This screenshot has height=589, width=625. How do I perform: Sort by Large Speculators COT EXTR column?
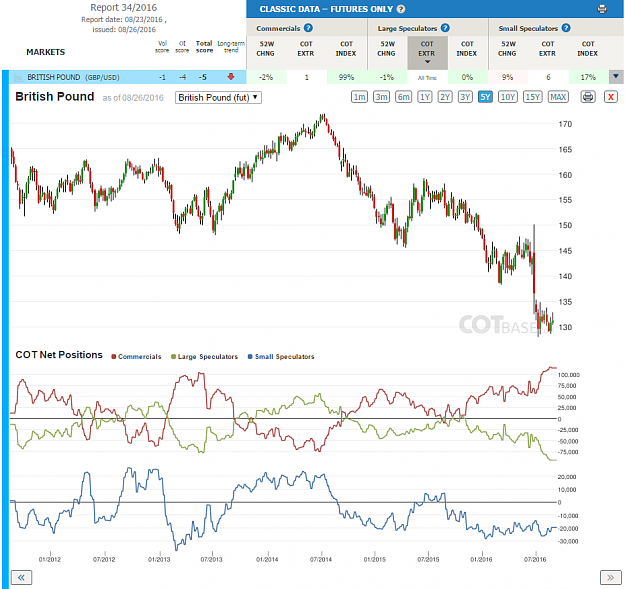point(427,53)
